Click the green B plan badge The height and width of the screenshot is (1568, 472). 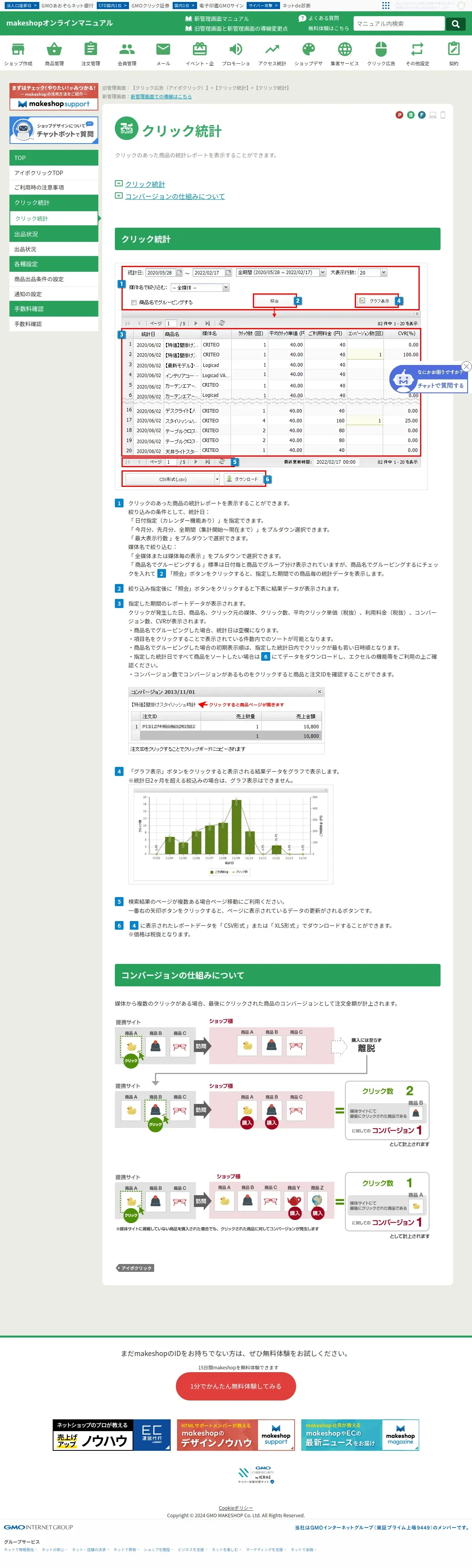click(411, 114)
